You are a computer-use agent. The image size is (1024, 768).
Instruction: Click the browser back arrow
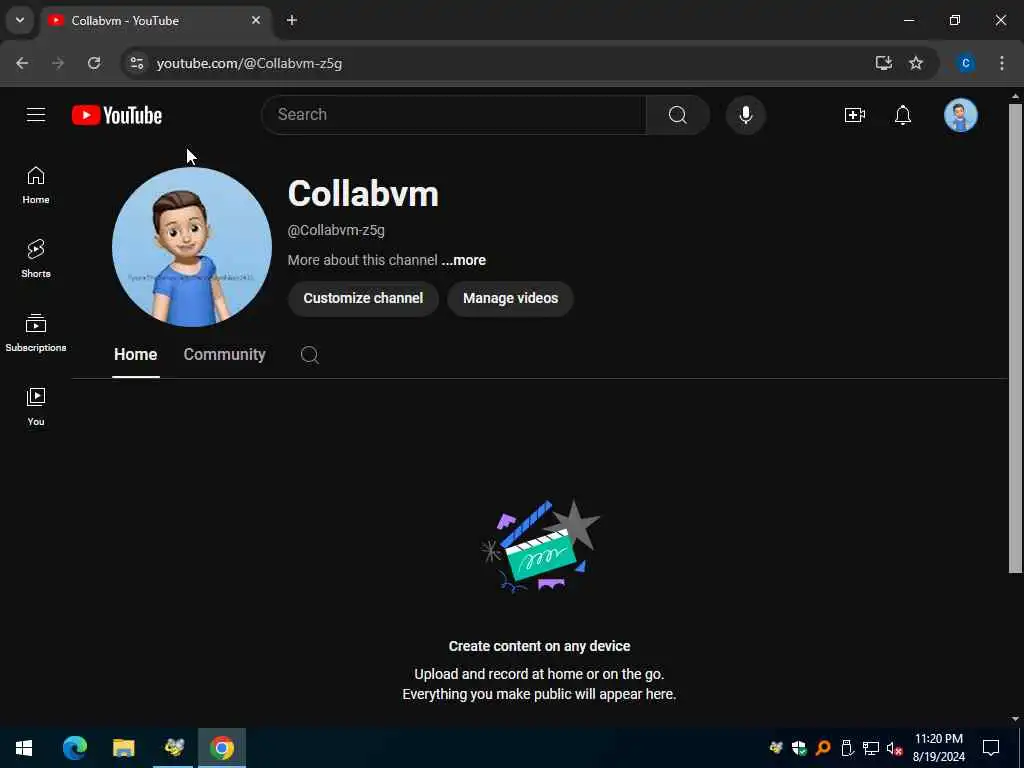(22, 63)
